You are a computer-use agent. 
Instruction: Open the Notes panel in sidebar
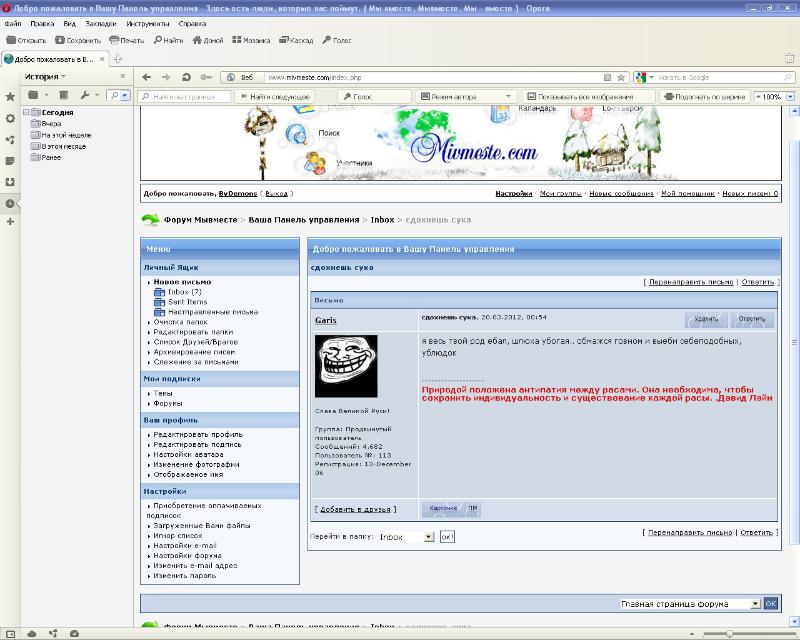point(10,160)
